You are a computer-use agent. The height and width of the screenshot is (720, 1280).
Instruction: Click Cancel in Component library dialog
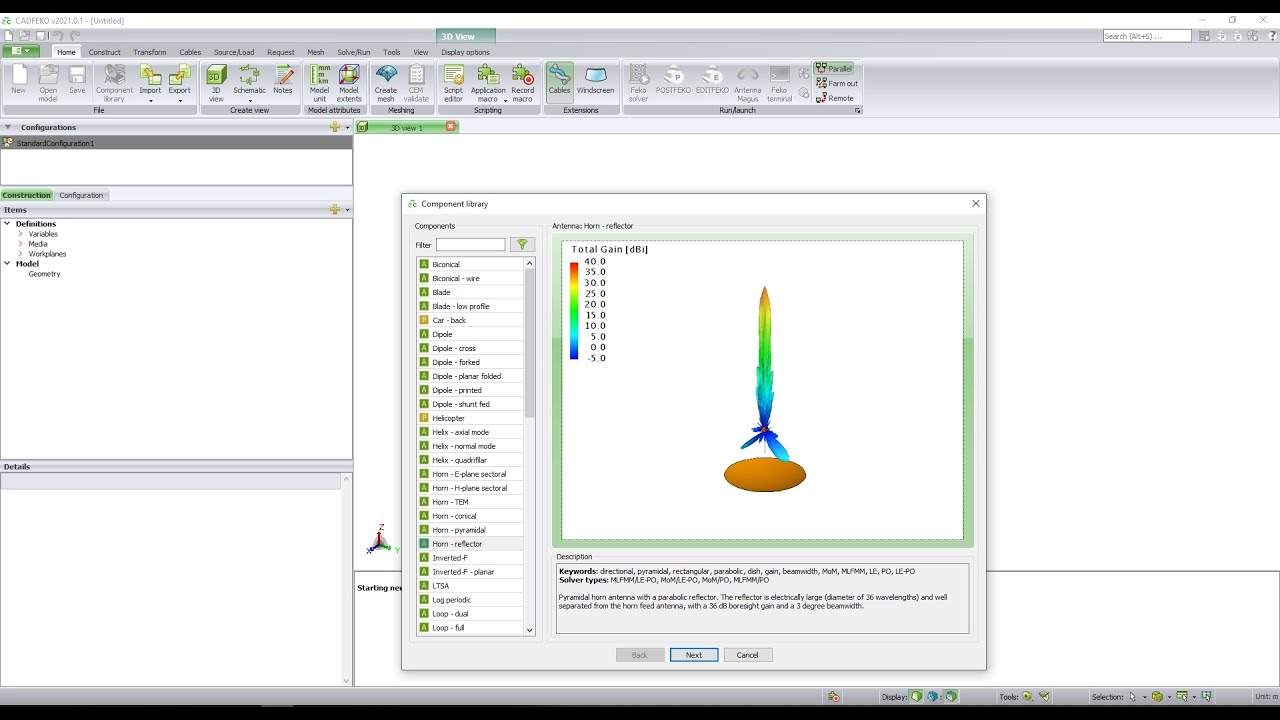click(747, 655)
